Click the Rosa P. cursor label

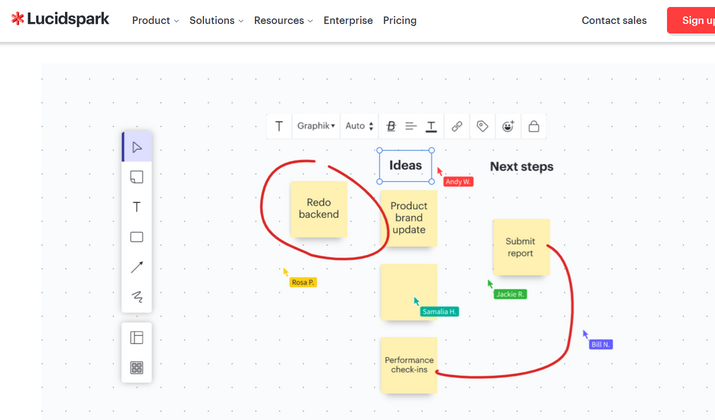tap(303, 282)
